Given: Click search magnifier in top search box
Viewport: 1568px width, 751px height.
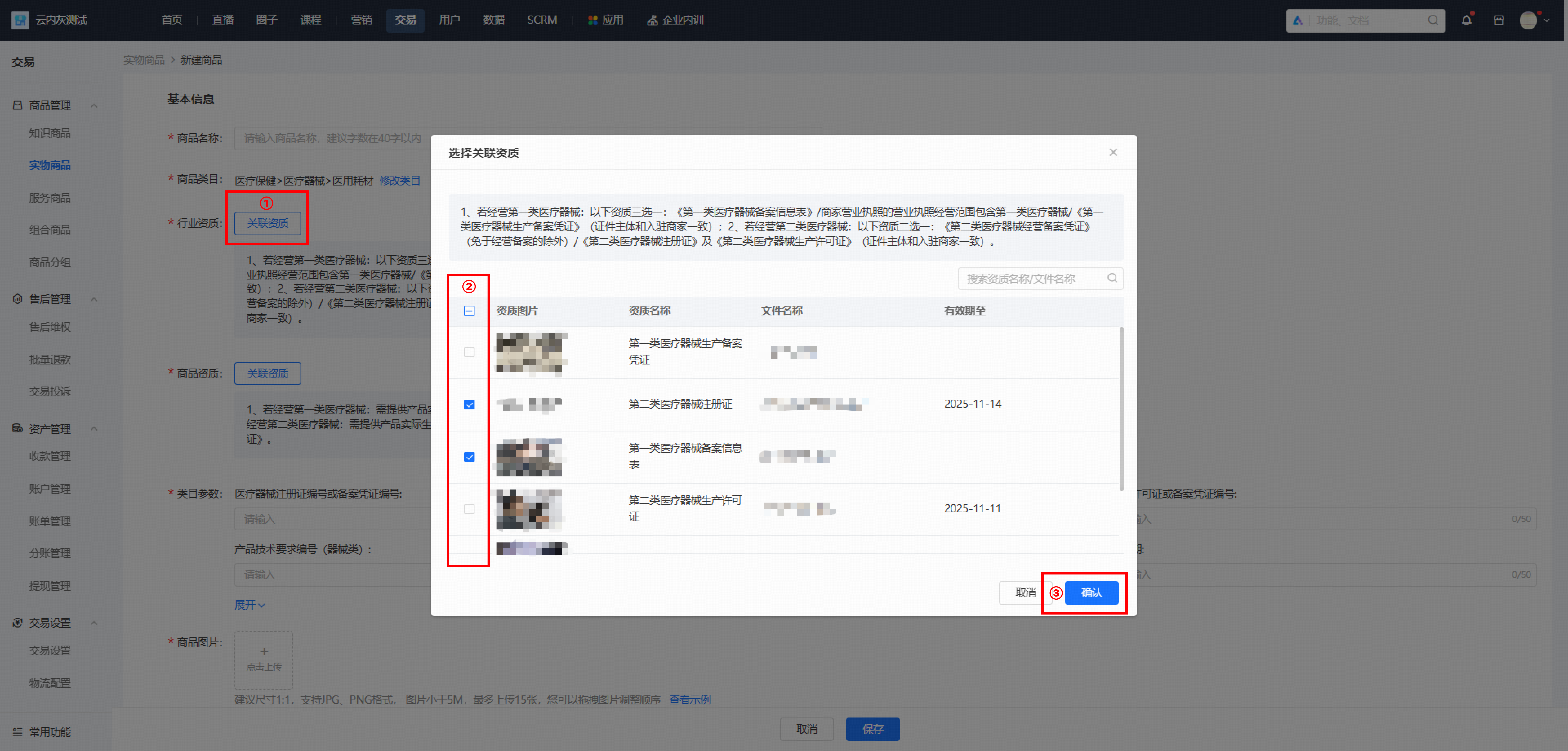Looking at the screenshot, I should click(1433, 20).
